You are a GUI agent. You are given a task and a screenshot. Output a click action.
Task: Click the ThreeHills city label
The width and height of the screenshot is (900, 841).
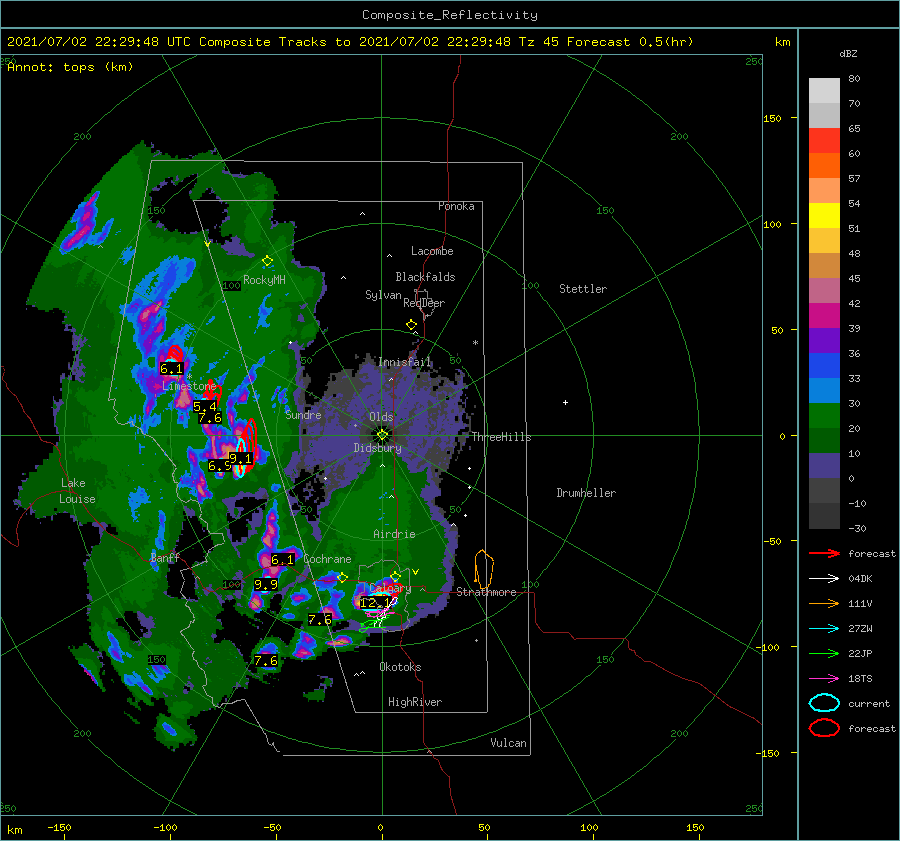(x=502, y=437)
